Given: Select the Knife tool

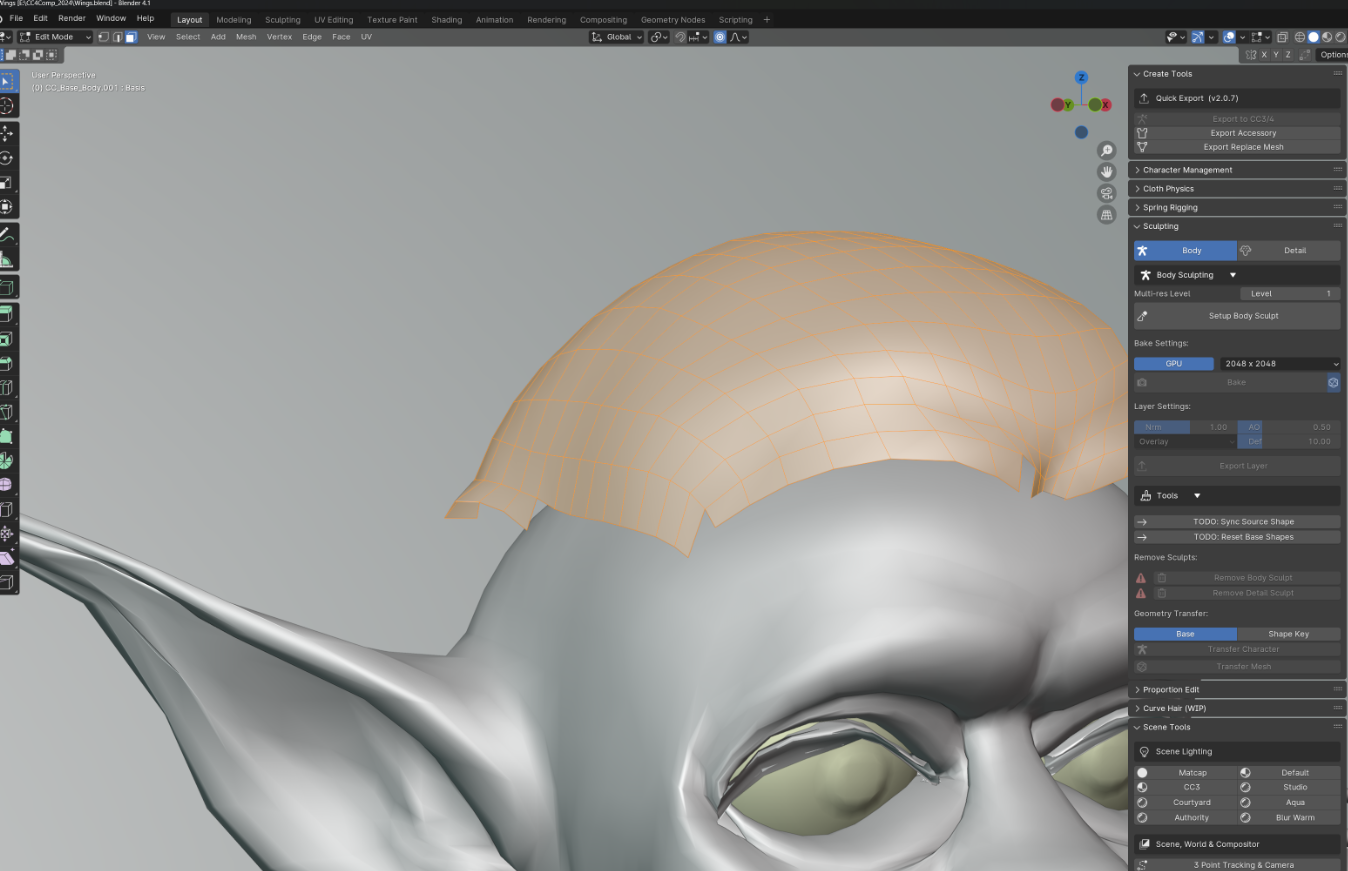Looking at the screenshot, I should click(x=7, y=411).
